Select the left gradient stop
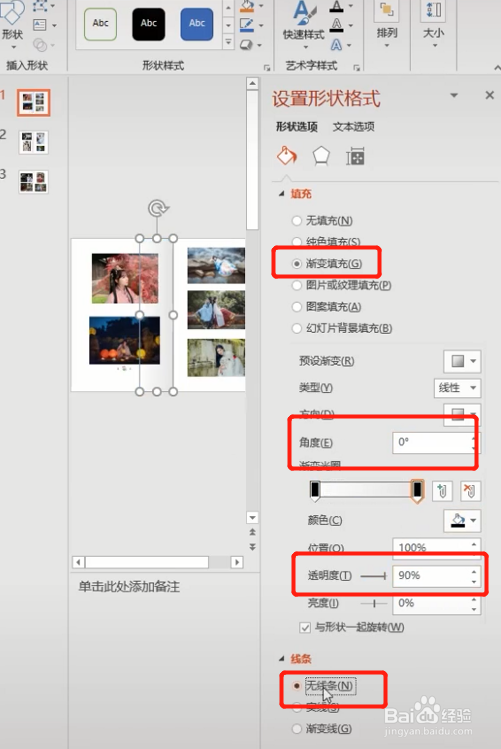 pos(315,491)
